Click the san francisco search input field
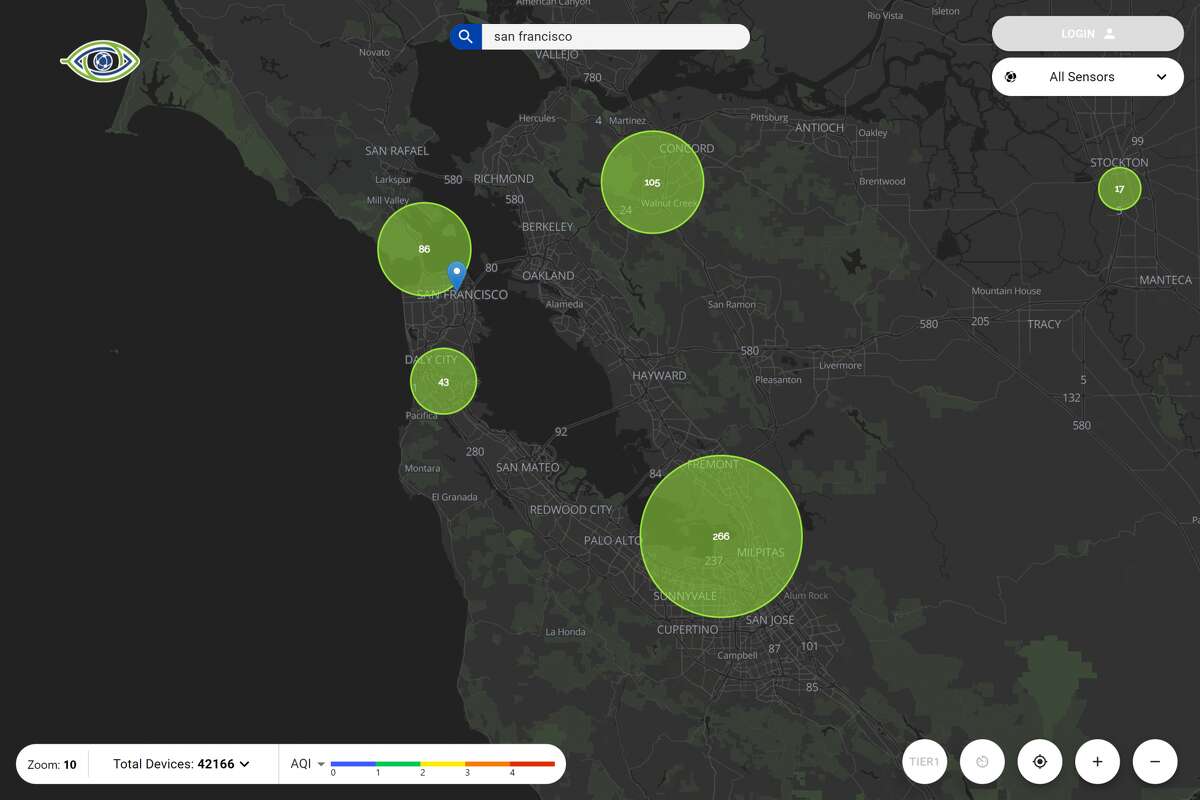The width and height of the screenshot is (1200, 800). [615, 36]
